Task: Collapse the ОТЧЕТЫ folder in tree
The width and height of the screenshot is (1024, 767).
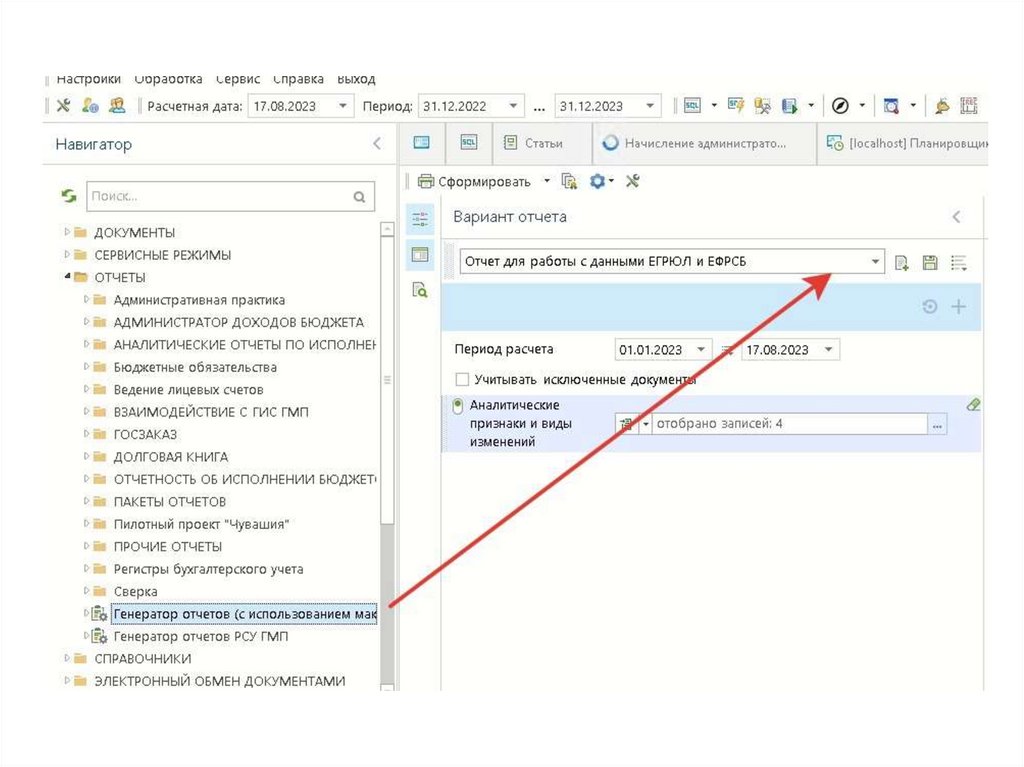Action: pos(67,277)
